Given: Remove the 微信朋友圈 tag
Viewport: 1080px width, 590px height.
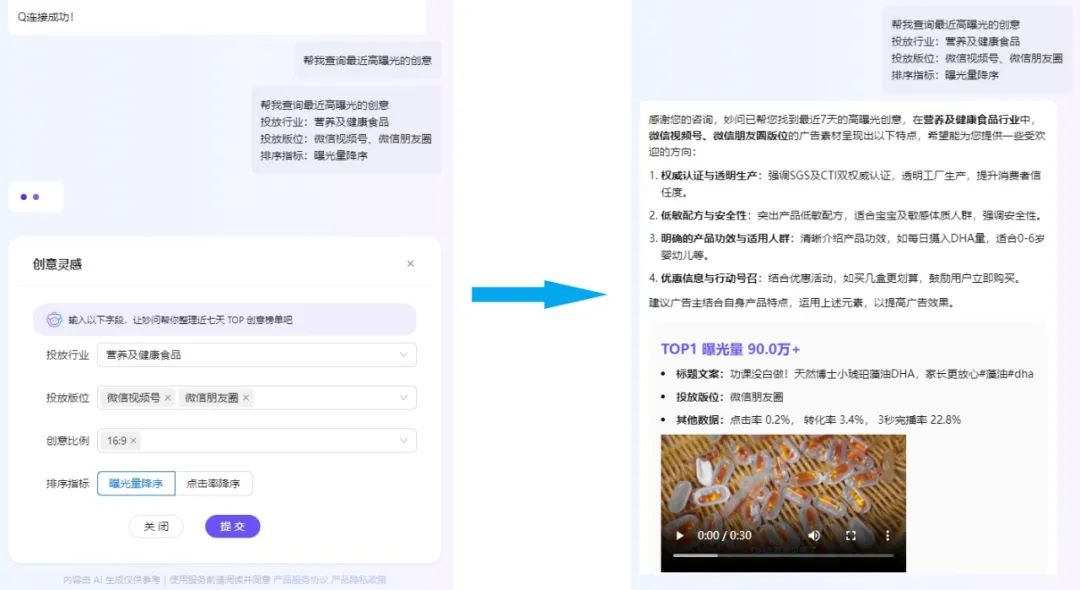Looking at the screenshot, I should pyautogui.click(x=246, y=398).
